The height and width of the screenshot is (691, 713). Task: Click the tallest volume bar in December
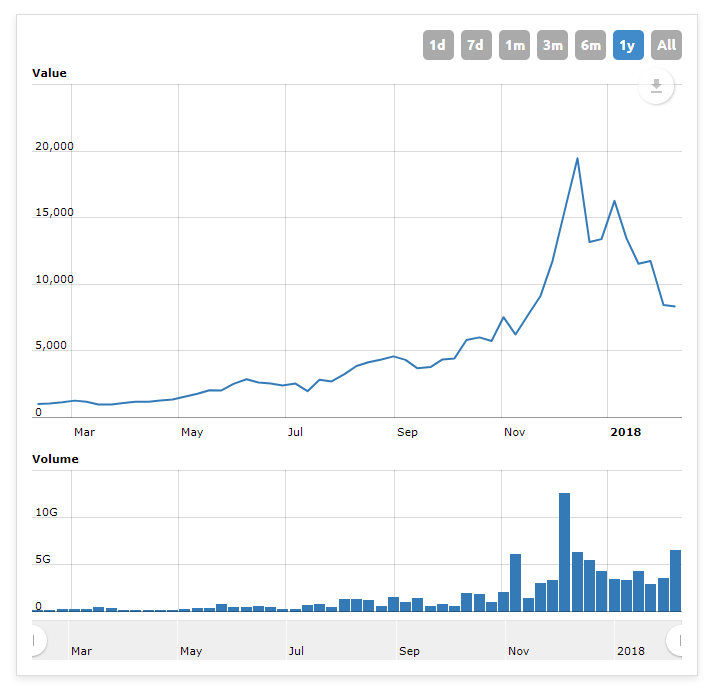[x=564, y=552]
